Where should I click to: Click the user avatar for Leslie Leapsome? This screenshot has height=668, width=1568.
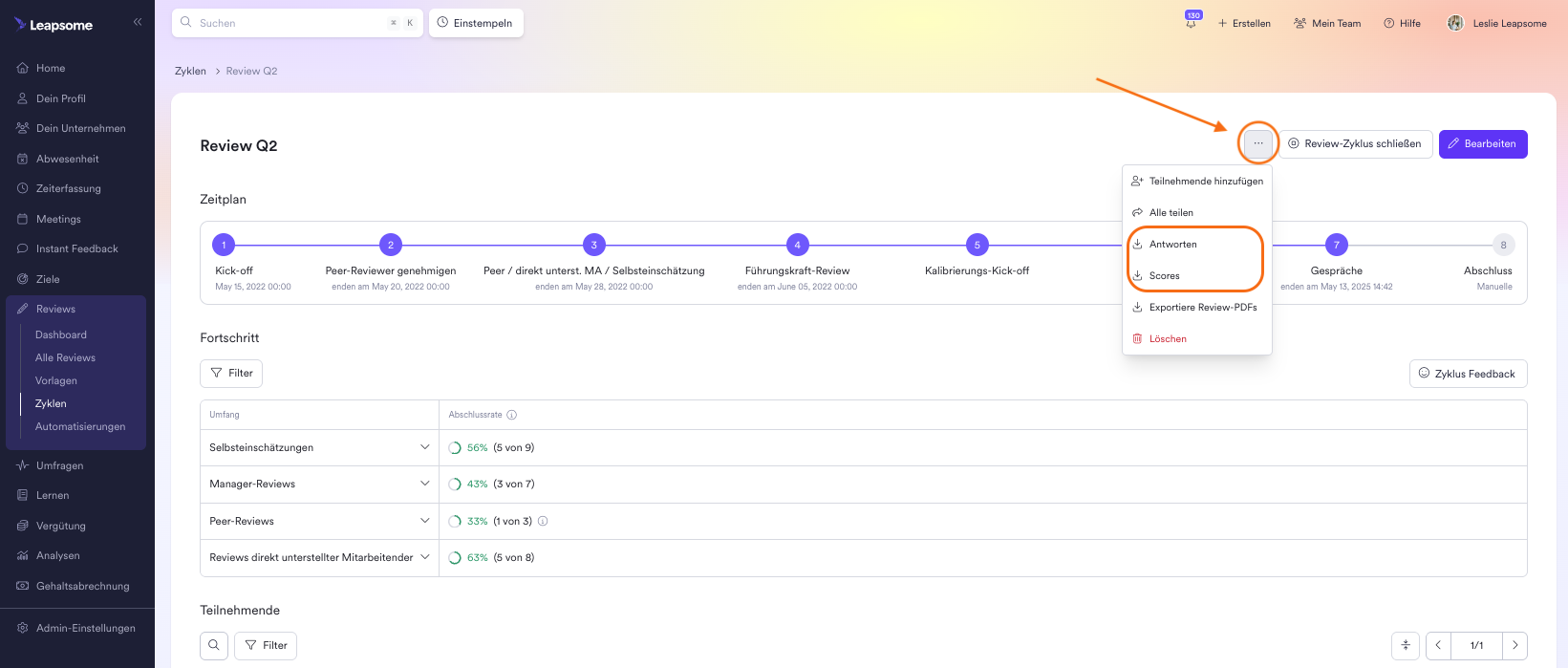click(x=1455, y=23)
